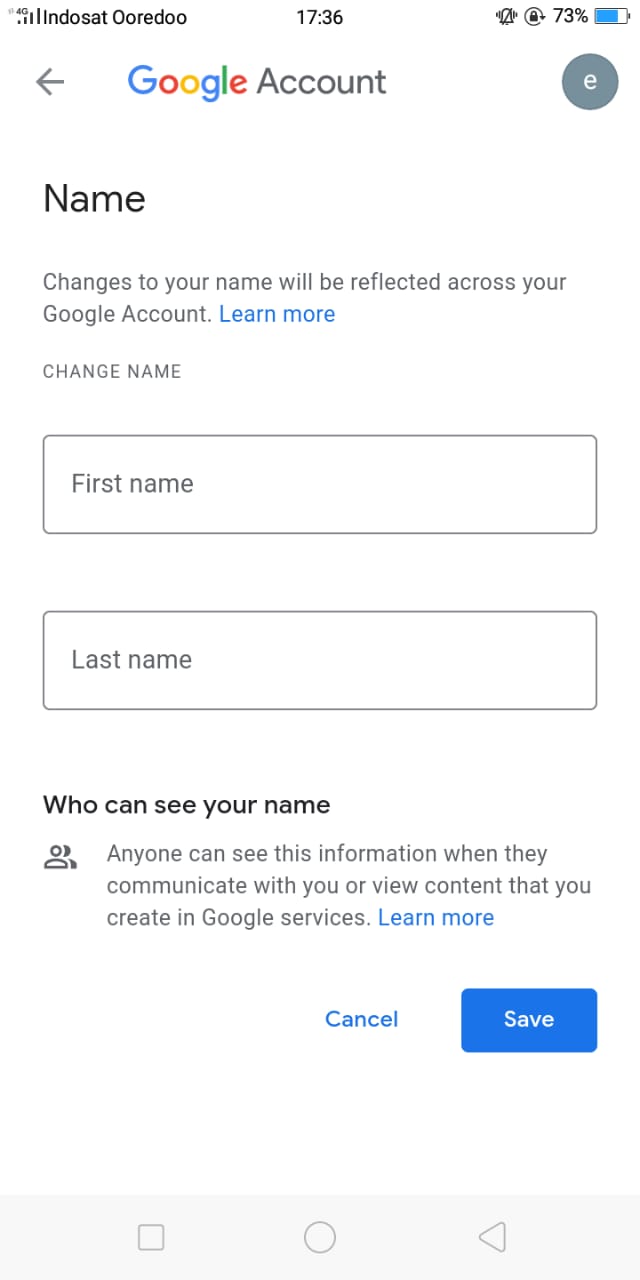640x1280 pixels.
Task: Tap the muted vibrate status icon
Action: pos(506,17)
